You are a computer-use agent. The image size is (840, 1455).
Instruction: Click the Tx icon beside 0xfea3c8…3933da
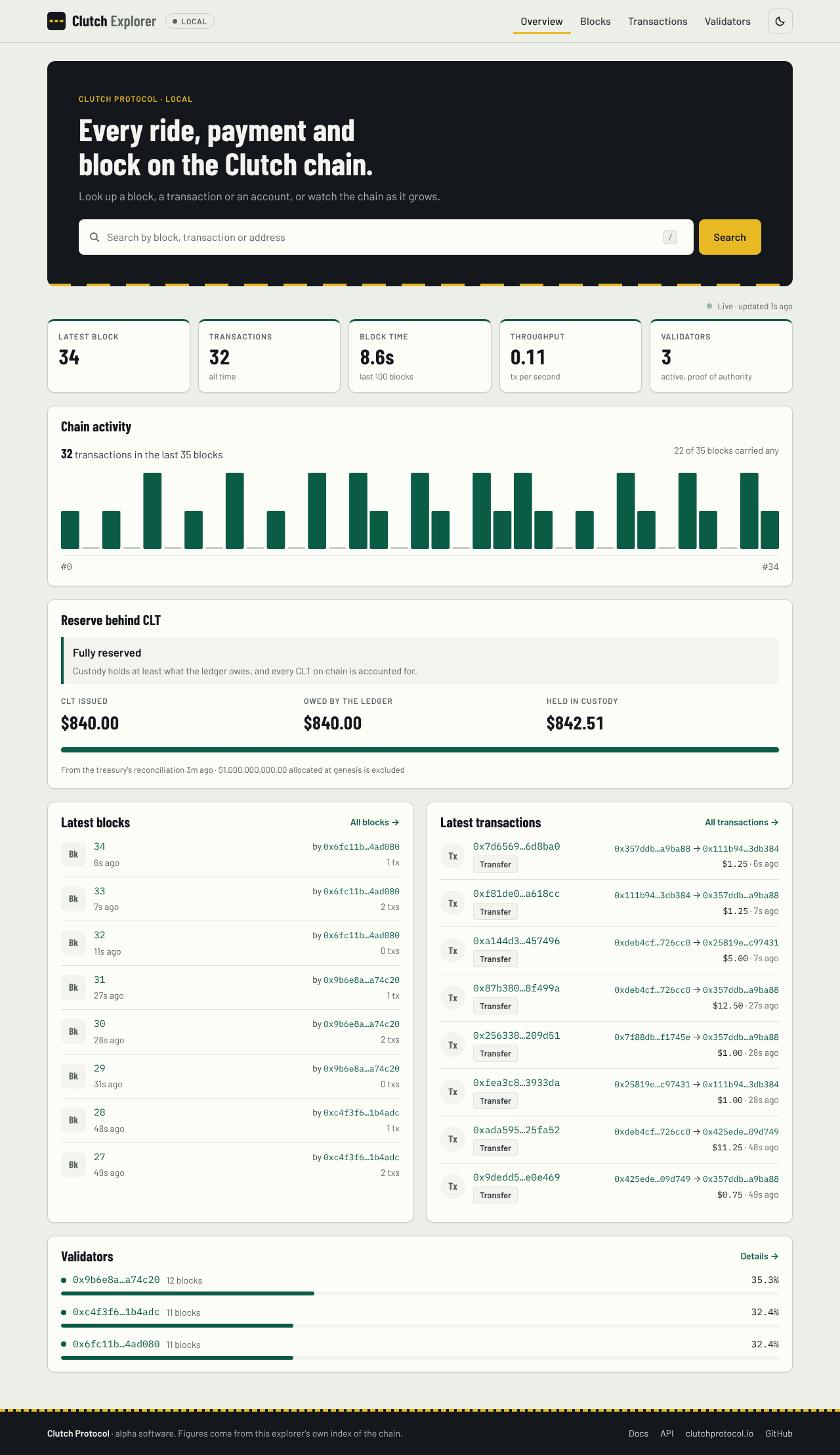coord(453,1092)
